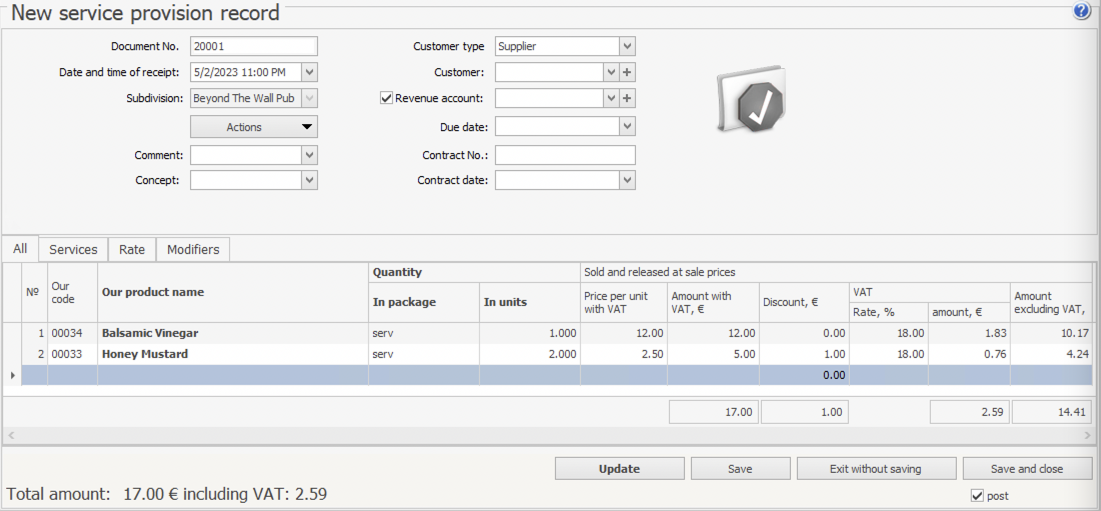Image resolution: width=1101 pixels, height=511 pixels.
Task: Switch to the Services tab
Action: coord(73,249)
